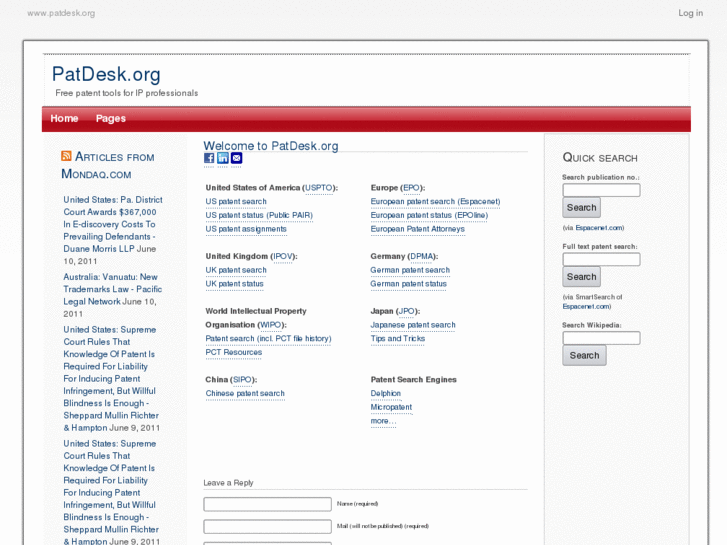The height and width of the screenshot is (545, 727).
Task: Click Search button under publication no.
Action: [581, 207]
